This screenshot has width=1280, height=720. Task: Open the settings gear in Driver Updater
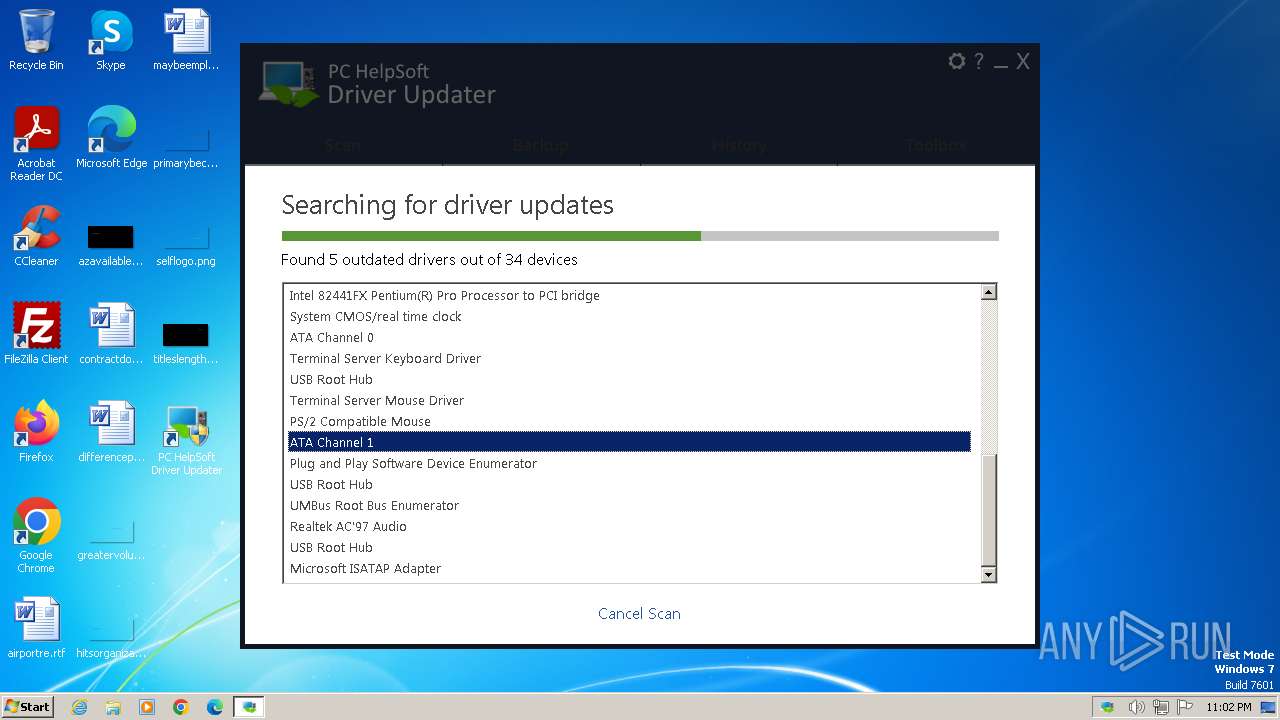pos(957,62)
